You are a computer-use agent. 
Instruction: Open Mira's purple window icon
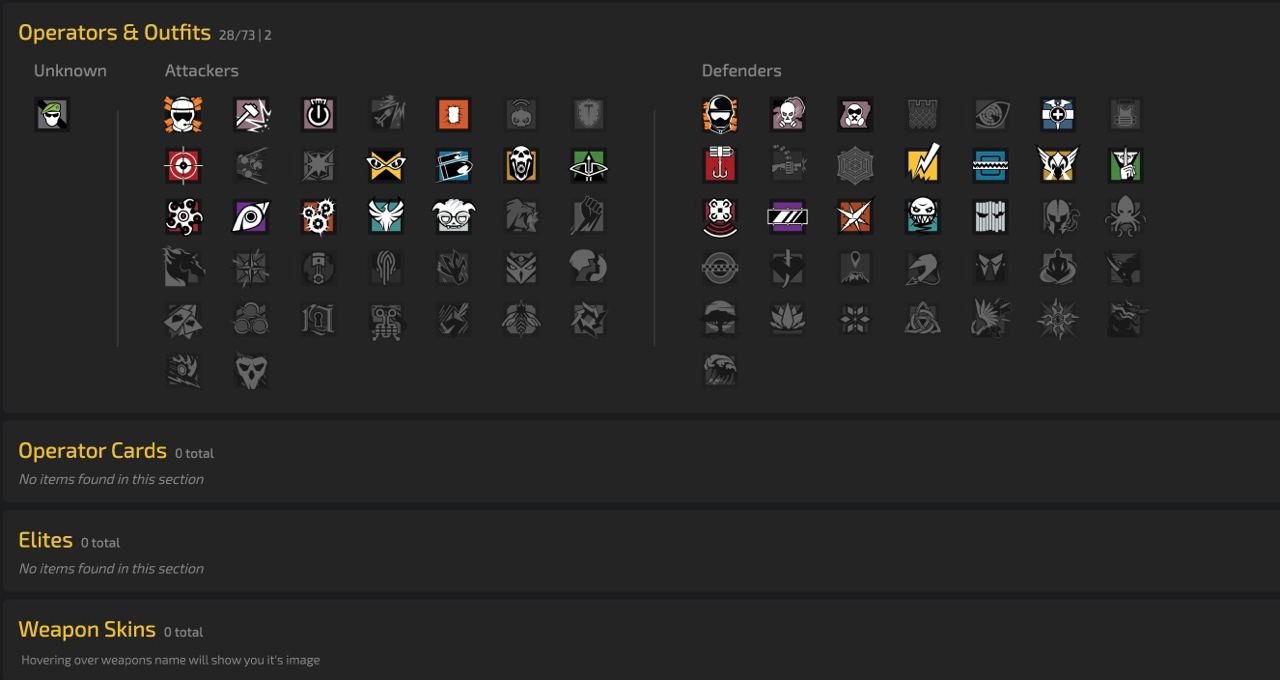pyautogui.click(x=788, y=217)
